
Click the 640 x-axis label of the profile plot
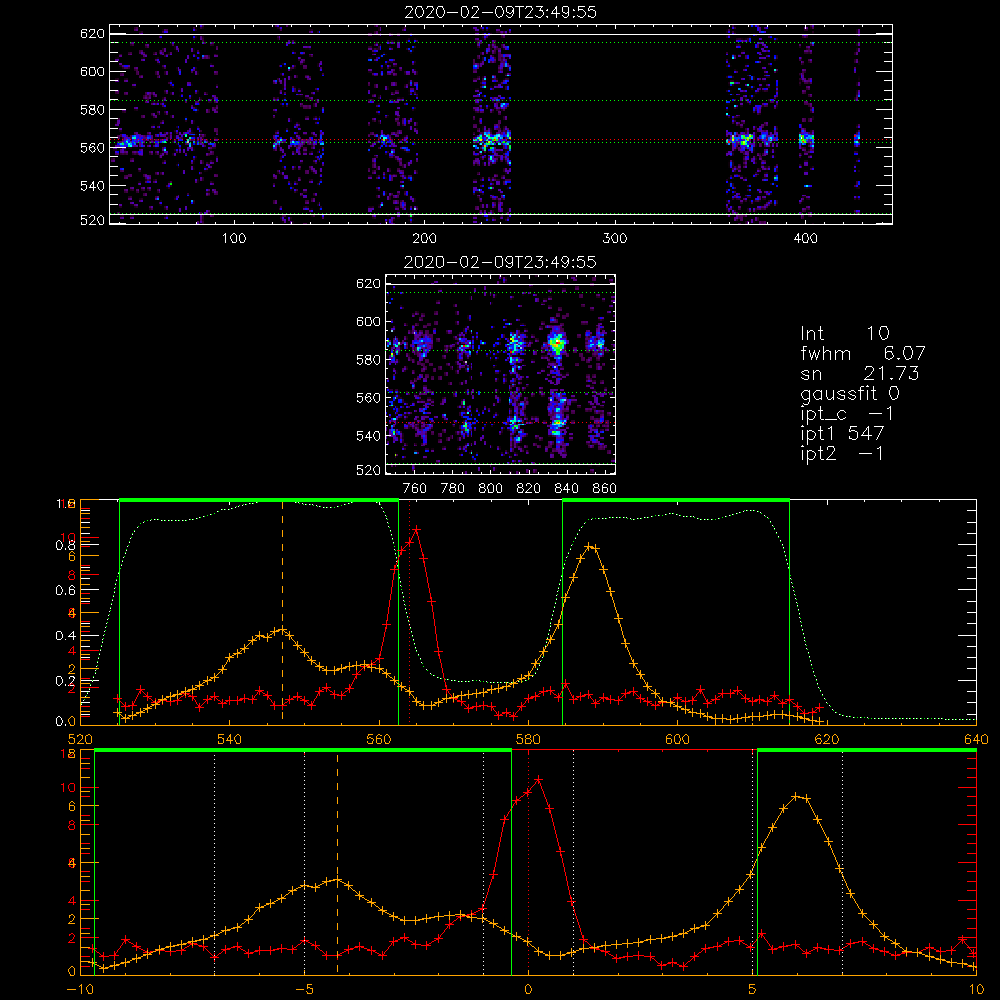976,739
